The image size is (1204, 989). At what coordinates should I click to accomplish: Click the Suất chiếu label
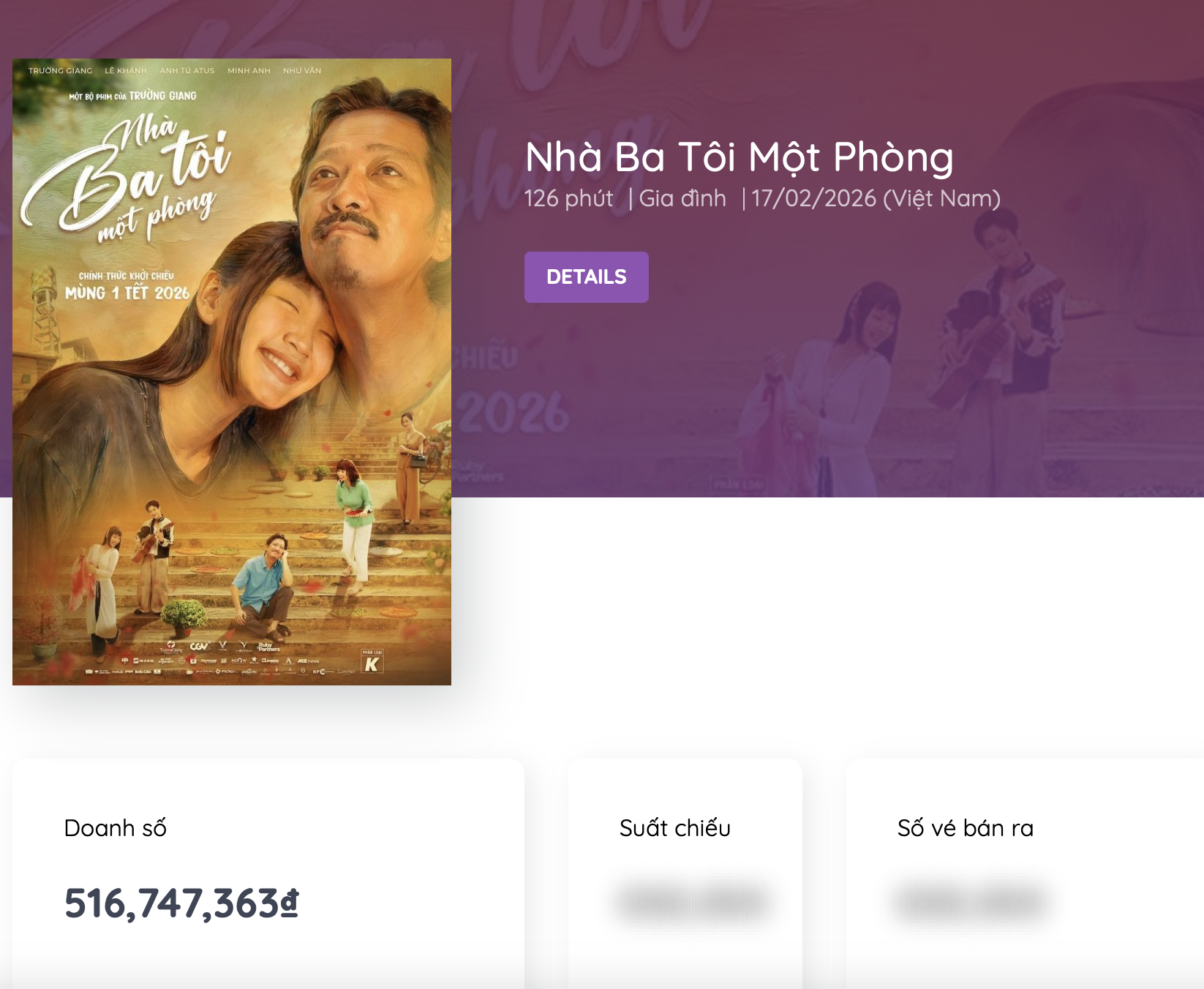674,828
